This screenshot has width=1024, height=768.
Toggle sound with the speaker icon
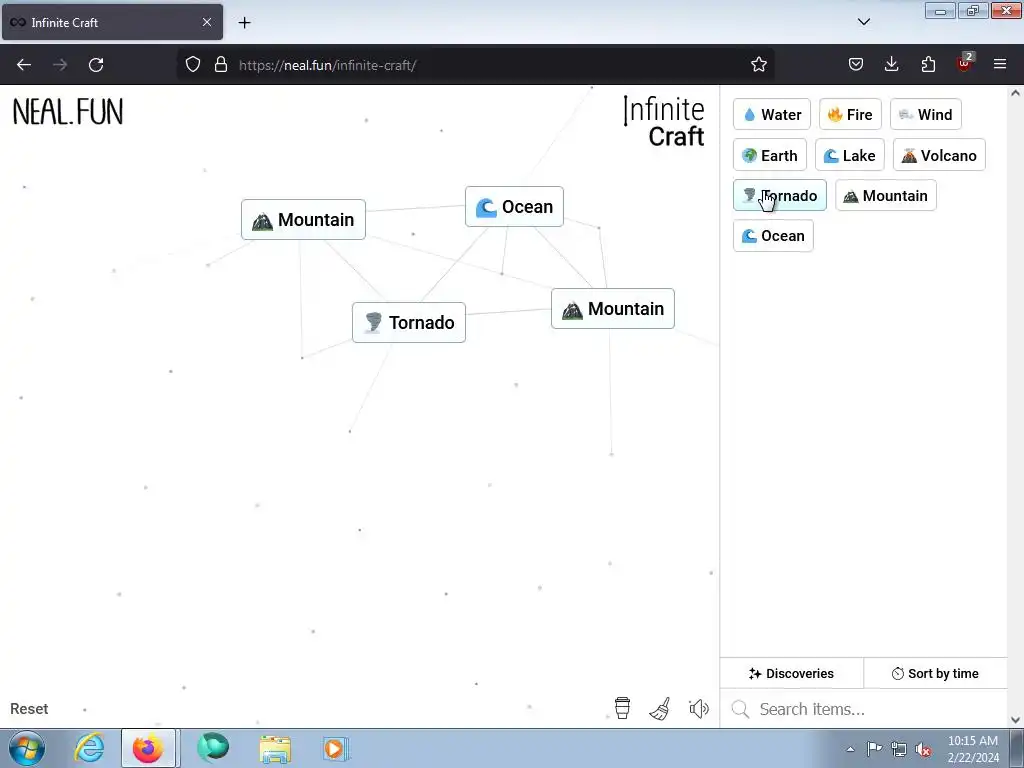(x=699, y=709)
